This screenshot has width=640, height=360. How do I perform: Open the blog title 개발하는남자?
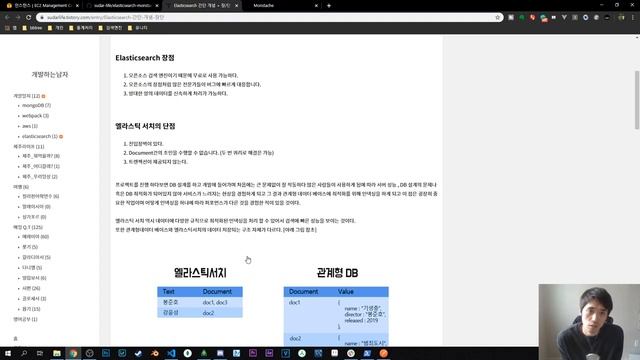pos(50,74)
